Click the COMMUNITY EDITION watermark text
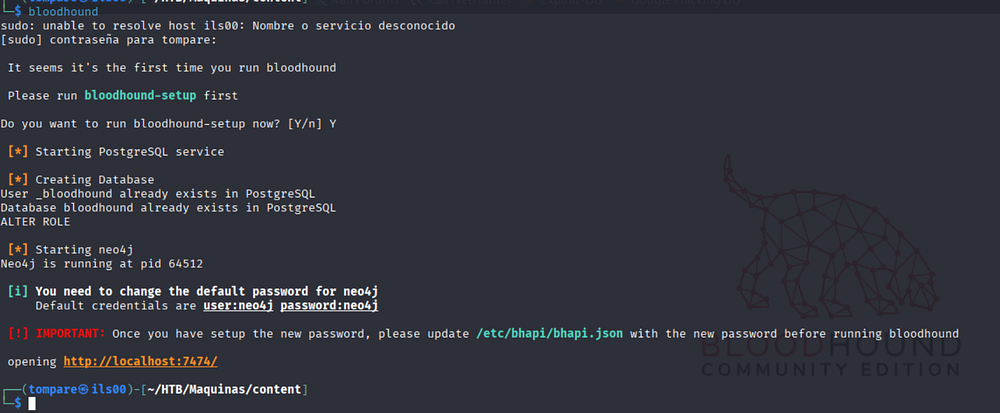This screenshot has width=1000, height=413. click(x=831, y=370)
